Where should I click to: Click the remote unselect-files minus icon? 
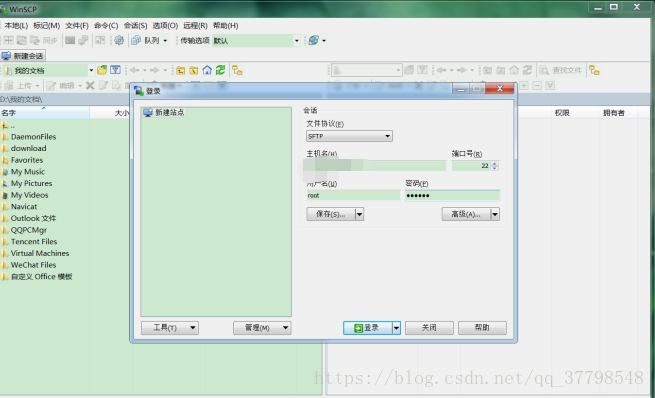click(537, 86)
